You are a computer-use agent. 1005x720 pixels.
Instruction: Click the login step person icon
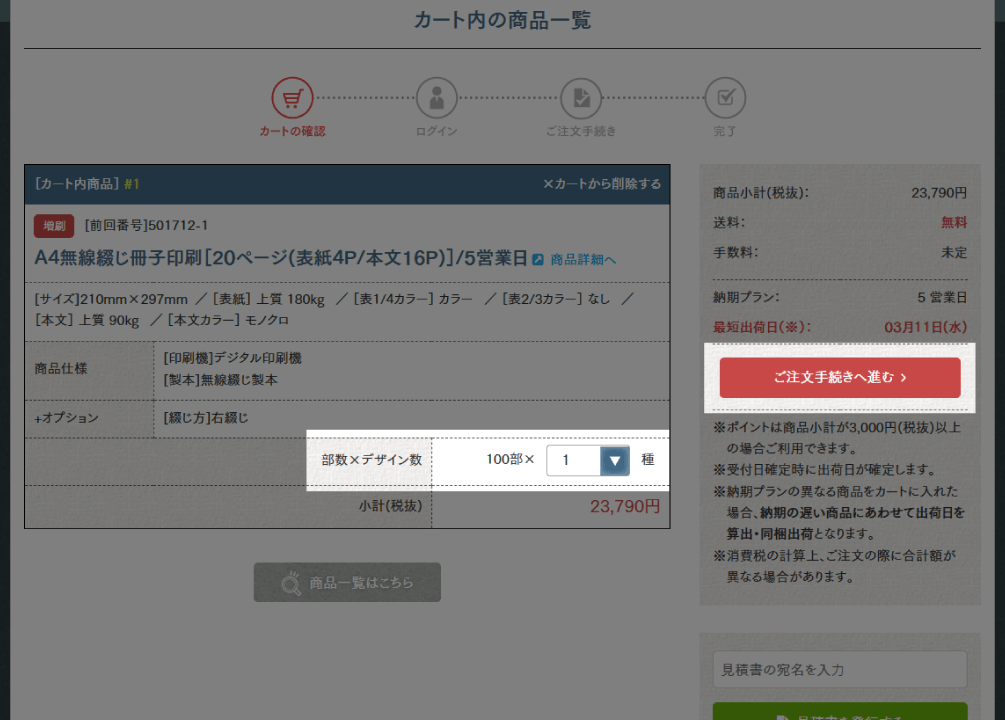[x=436, y=98]
